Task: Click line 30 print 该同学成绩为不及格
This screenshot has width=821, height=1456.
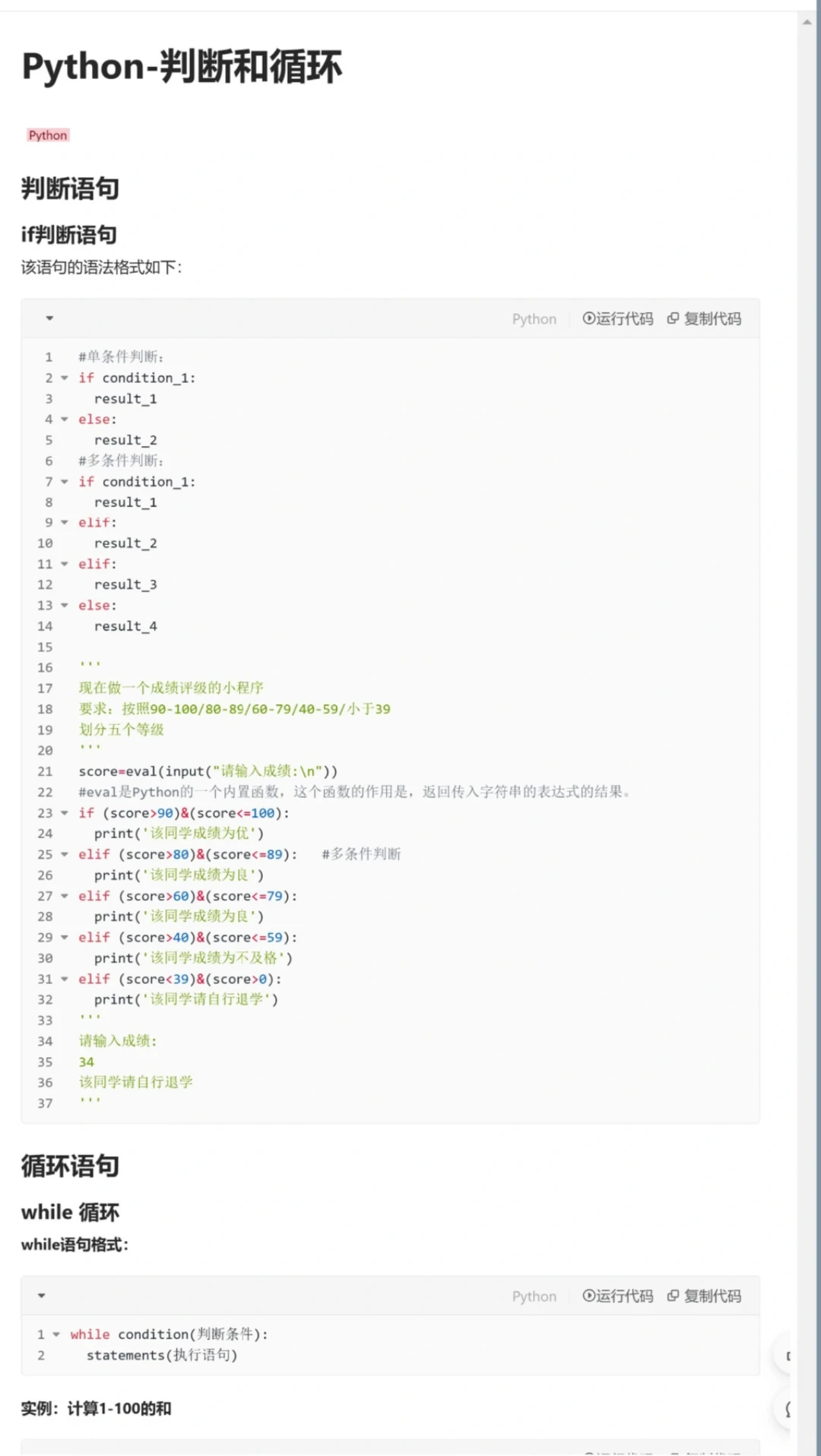Action: (193, 958)
